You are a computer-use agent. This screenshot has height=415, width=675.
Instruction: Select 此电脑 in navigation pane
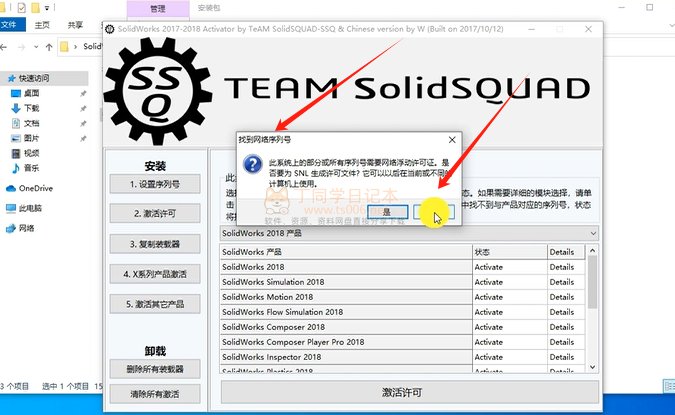pyautogui.click(x=24, y=208)
